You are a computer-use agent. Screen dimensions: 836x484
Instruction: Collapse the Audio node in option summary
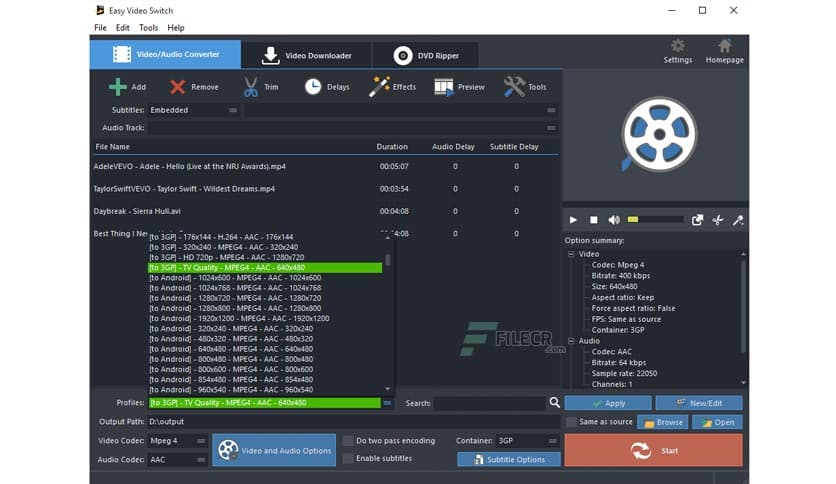[x=571, y=341]
